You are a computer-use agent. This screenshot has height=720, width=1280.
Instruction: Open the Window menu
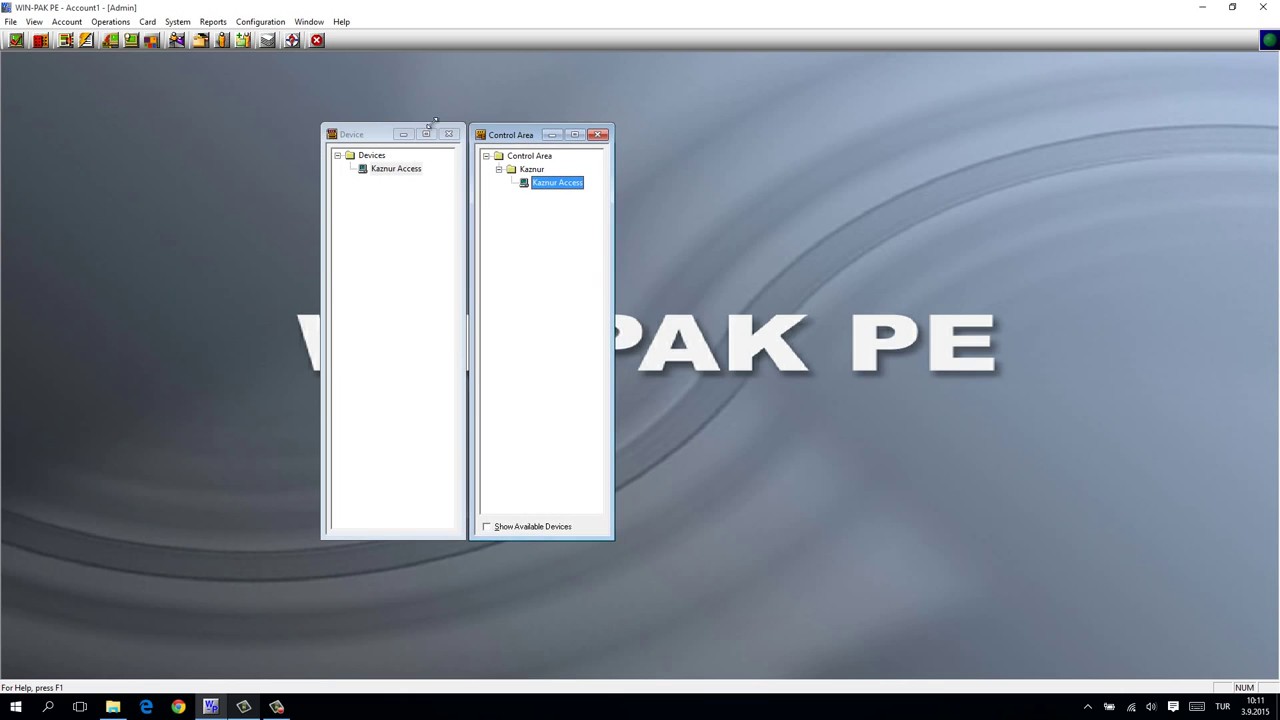[x=309, y=21]
